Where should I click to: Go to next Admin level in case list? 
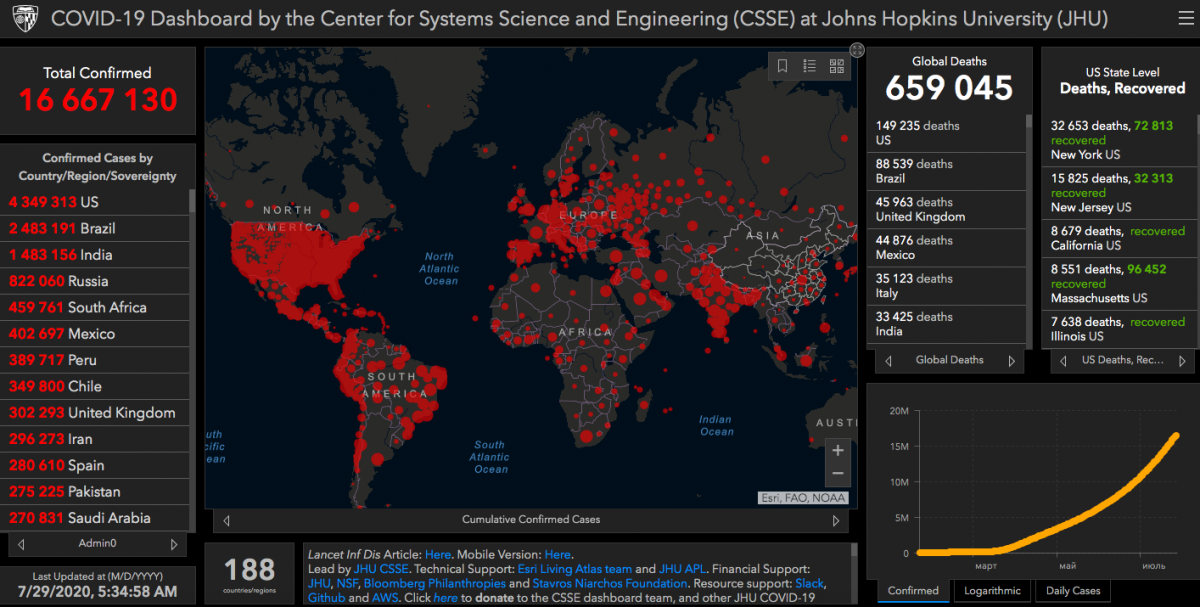174,544
